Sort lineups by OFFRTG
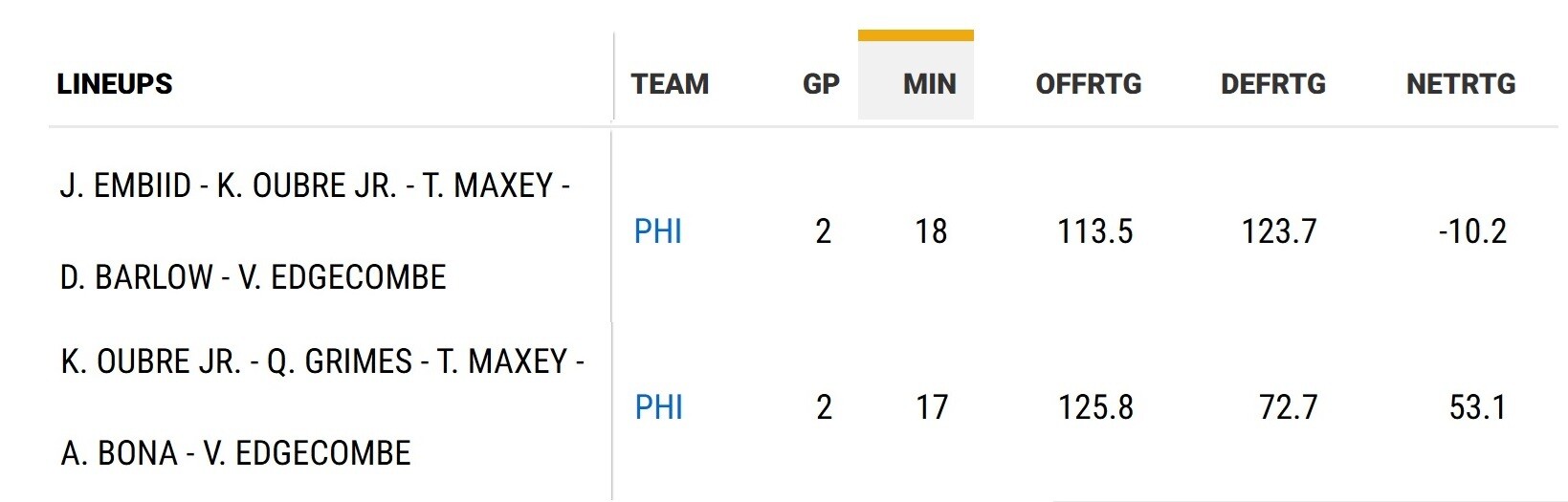Viewport: 1568px width, 502px height. pos(1089,84)
